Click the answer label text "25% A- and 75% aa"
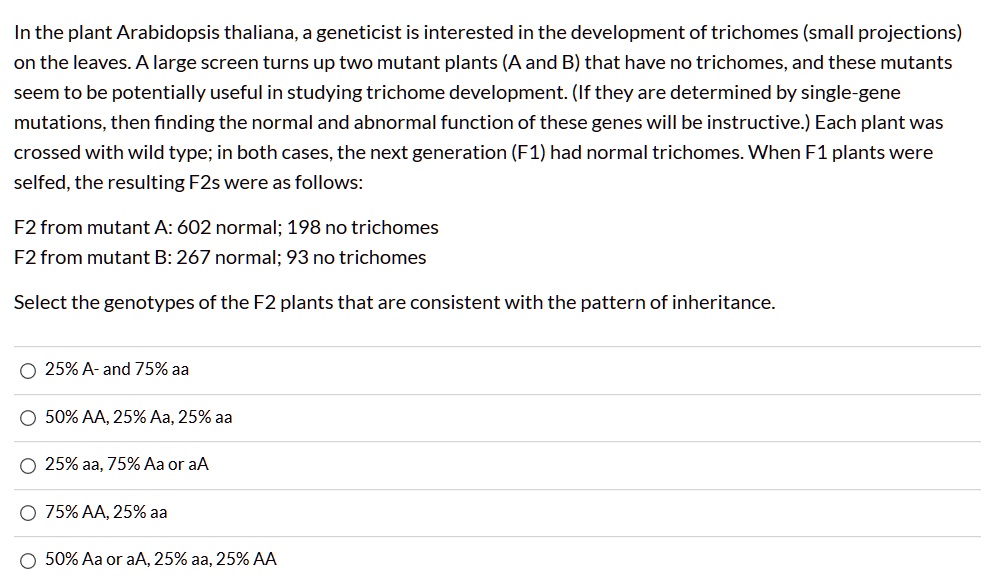Screen dimensions: 993x586 [x=117, y=369]
